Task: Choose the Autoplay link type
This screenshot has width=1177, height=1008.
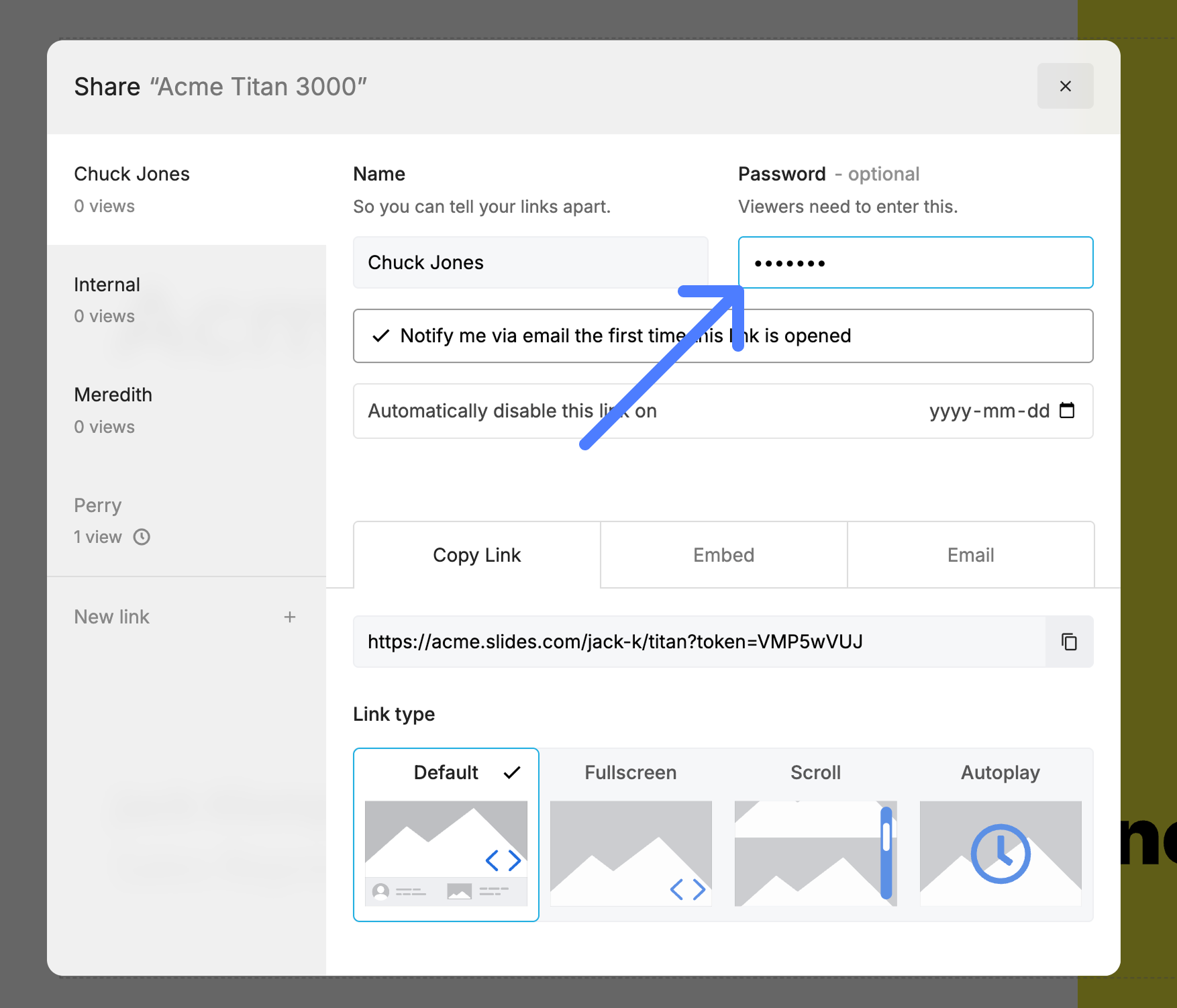Action: click(1001, 834)
